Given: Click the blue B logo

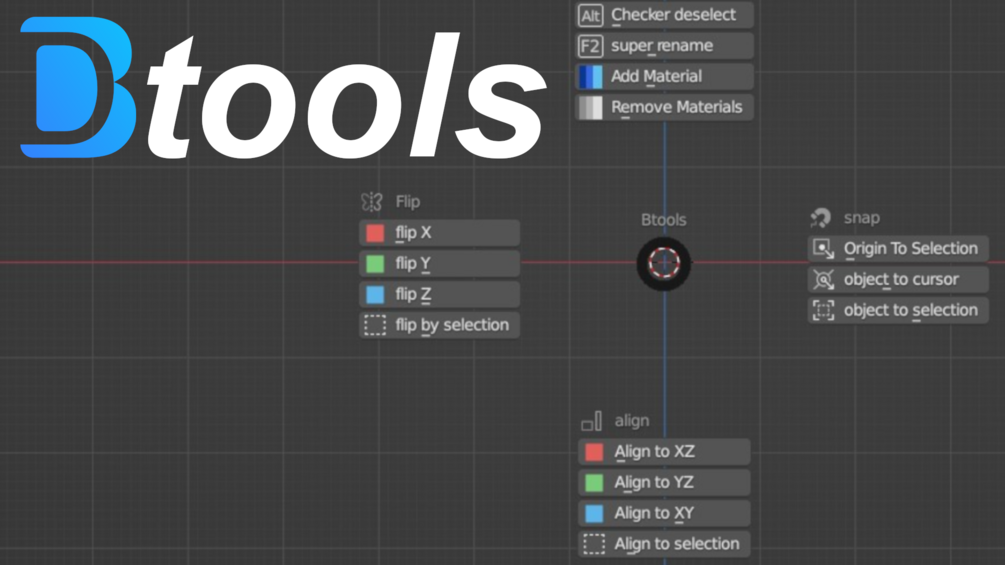Looking at the screenshot, I should click(x=78, y=87).
